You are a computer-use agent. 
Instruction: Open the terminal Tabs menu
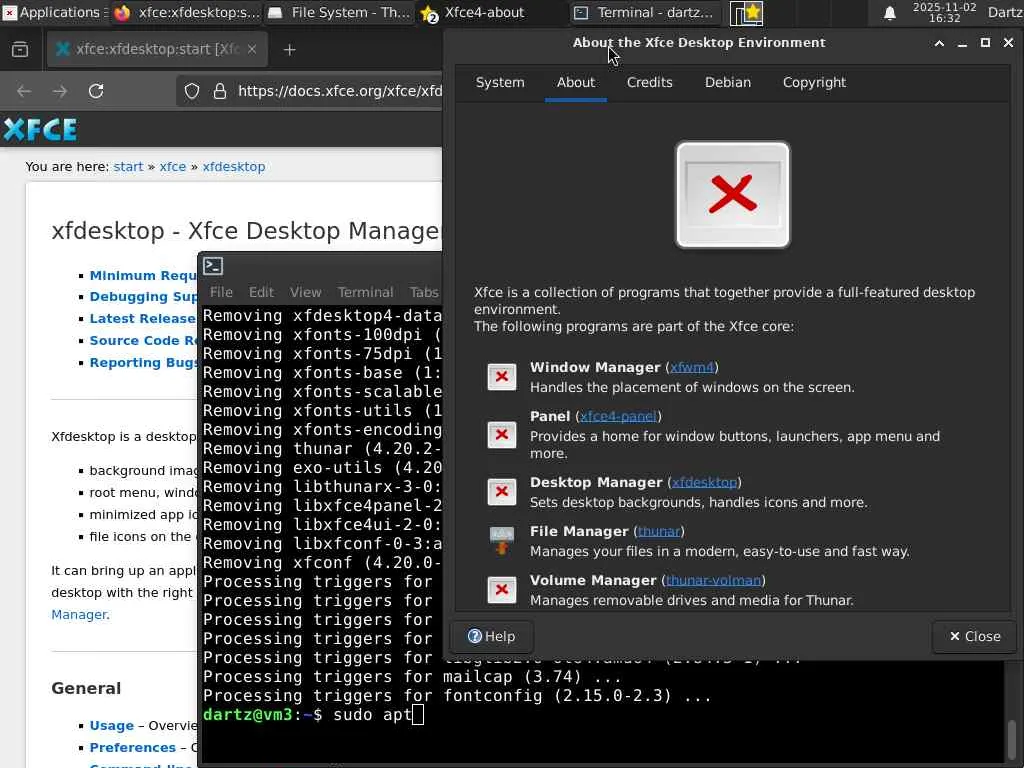tap(424, 293)
